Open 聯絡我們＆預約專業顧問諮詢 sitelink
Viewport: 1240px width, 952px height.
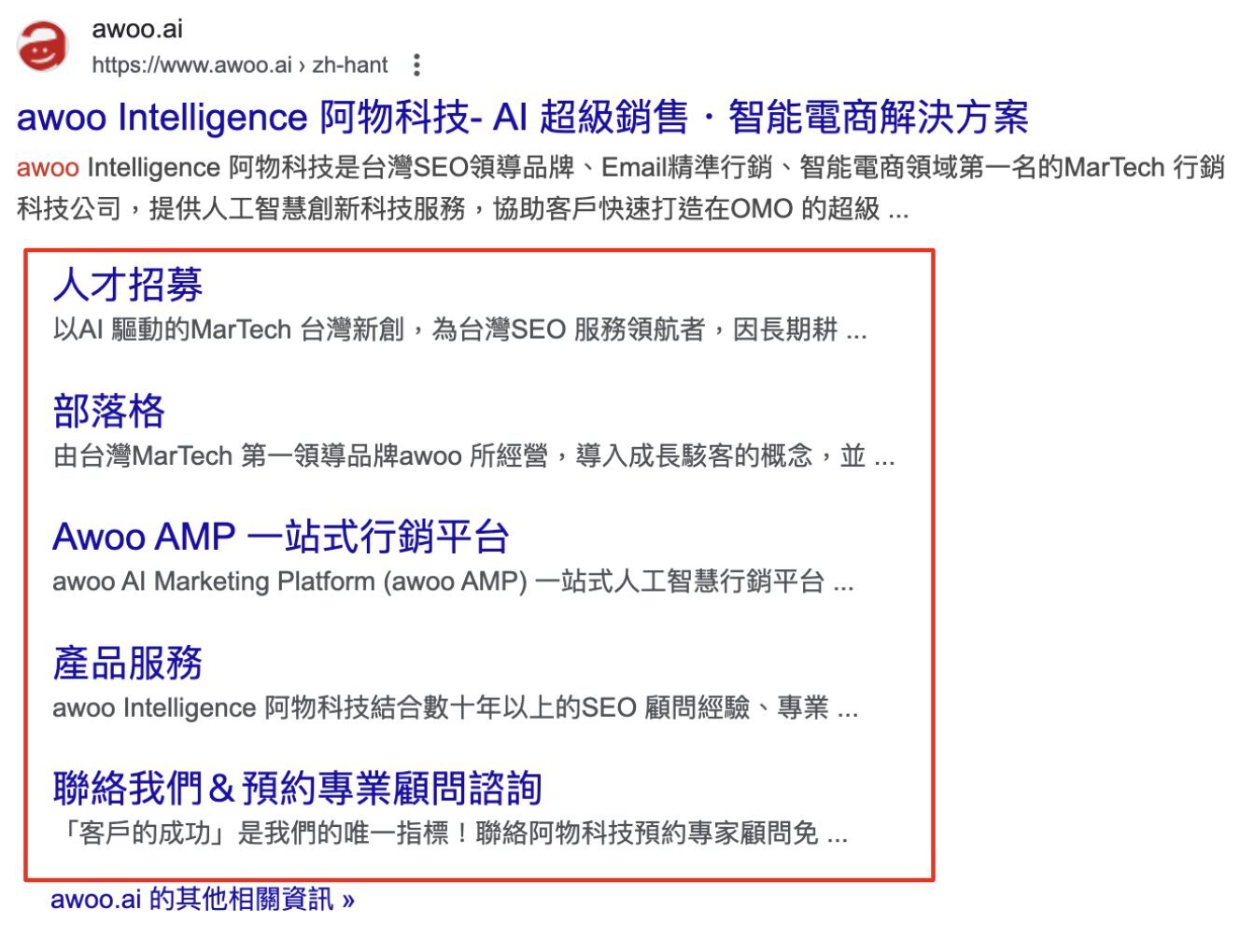click(x=298, y=789)
